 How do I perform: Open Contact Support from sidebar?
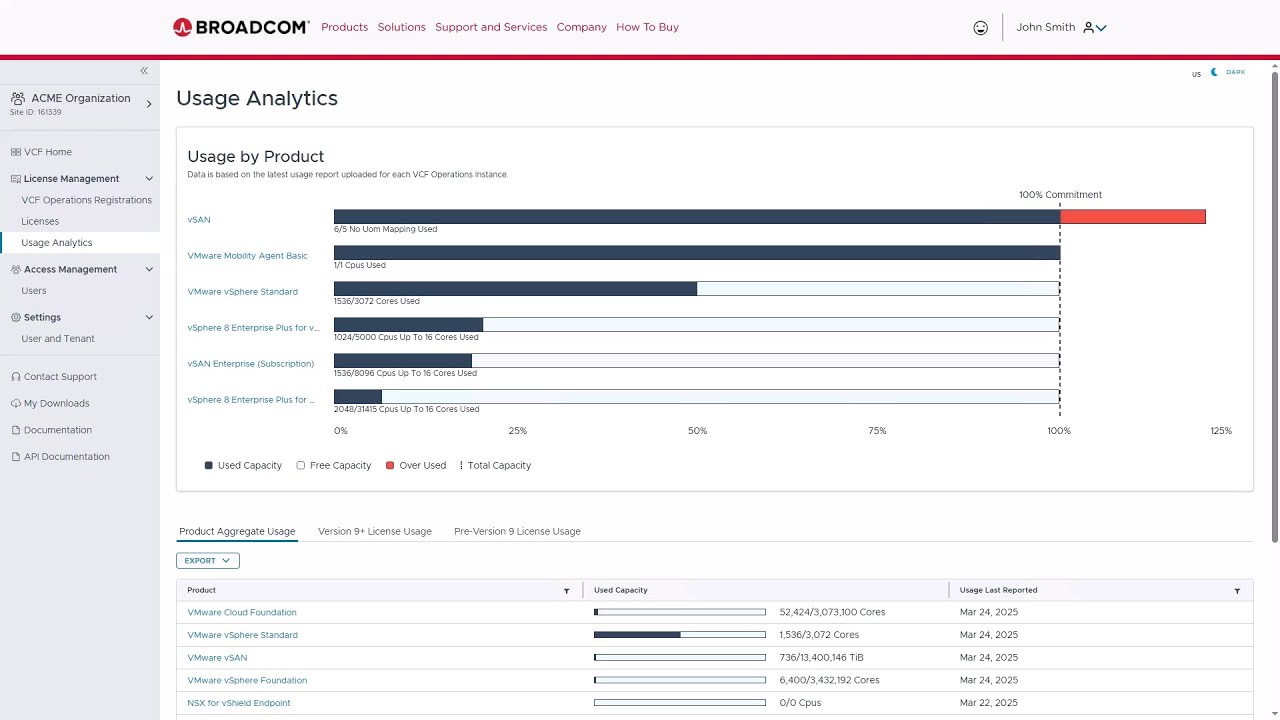(x=60, y=377)
